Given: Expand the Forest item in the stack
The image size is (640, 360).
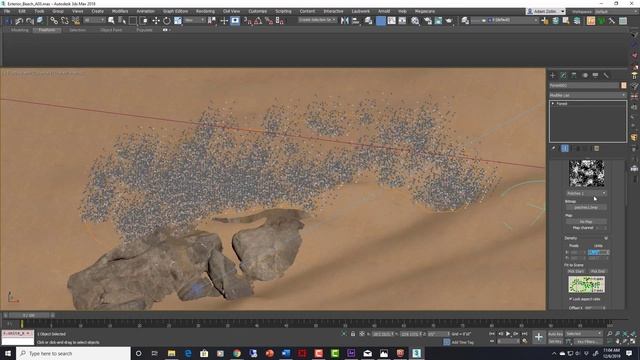Looking at the screenshot, I should 553,104.
